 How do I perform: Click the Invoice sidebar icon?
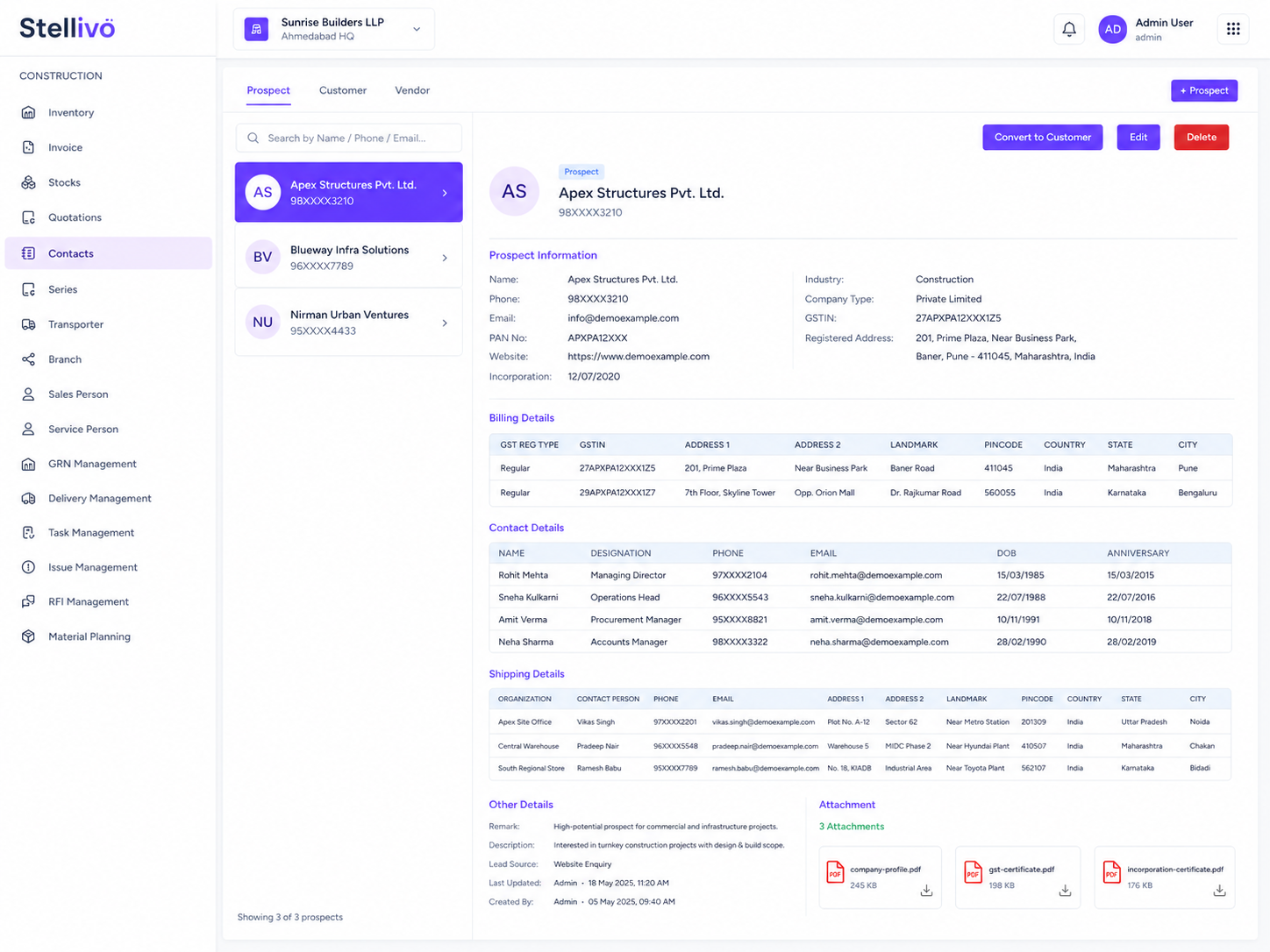tap(28, 147)
